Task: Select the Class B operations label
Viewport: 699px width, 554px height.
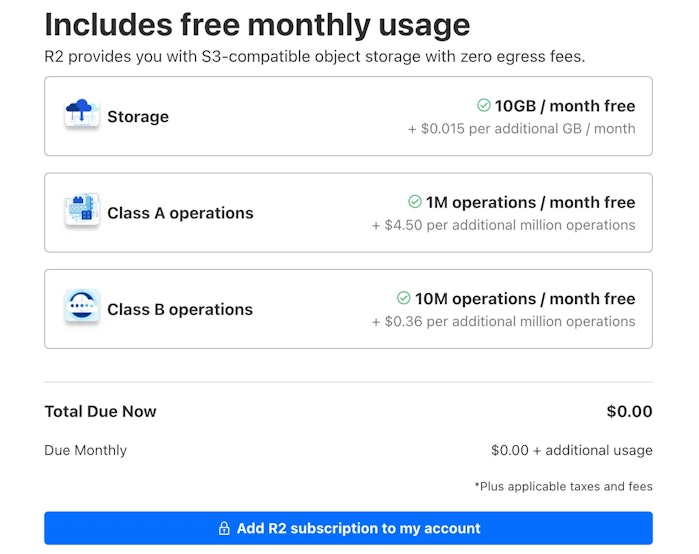Action: click(x=180, y=309)
